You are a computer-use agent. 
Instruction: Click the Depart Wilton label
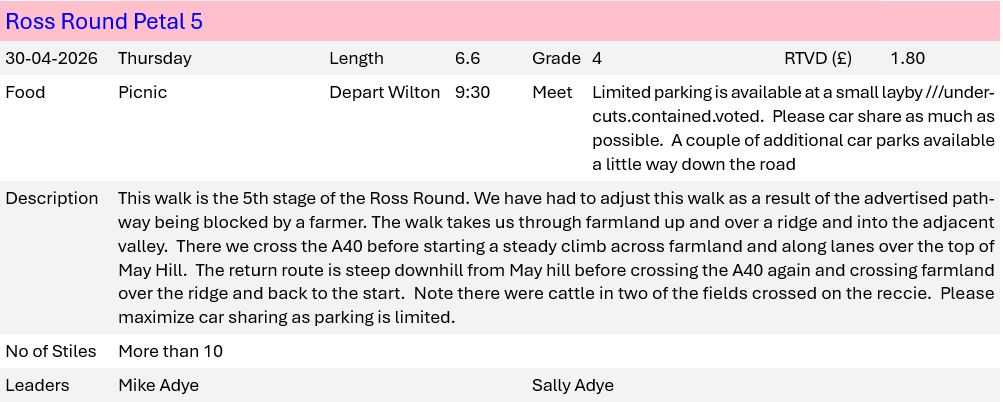point(384,92)
